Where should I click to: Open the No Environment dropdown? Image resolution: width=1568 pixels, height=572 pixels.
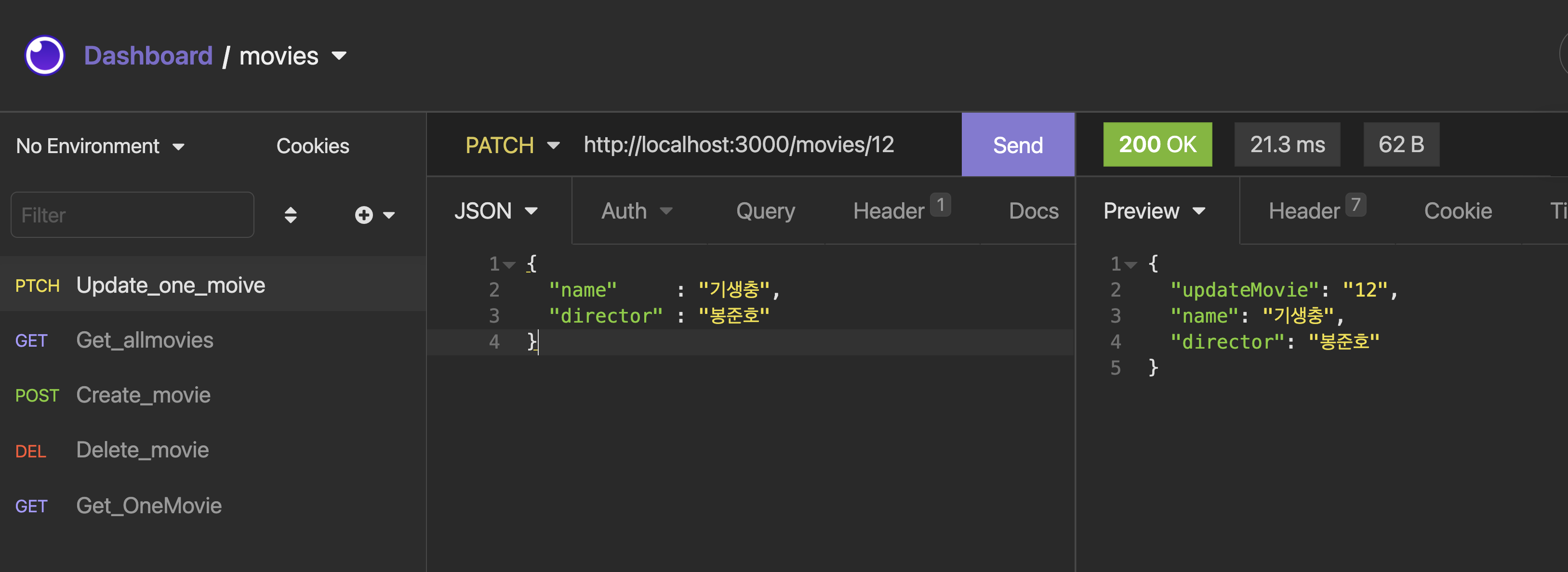(x=100, y=146)
